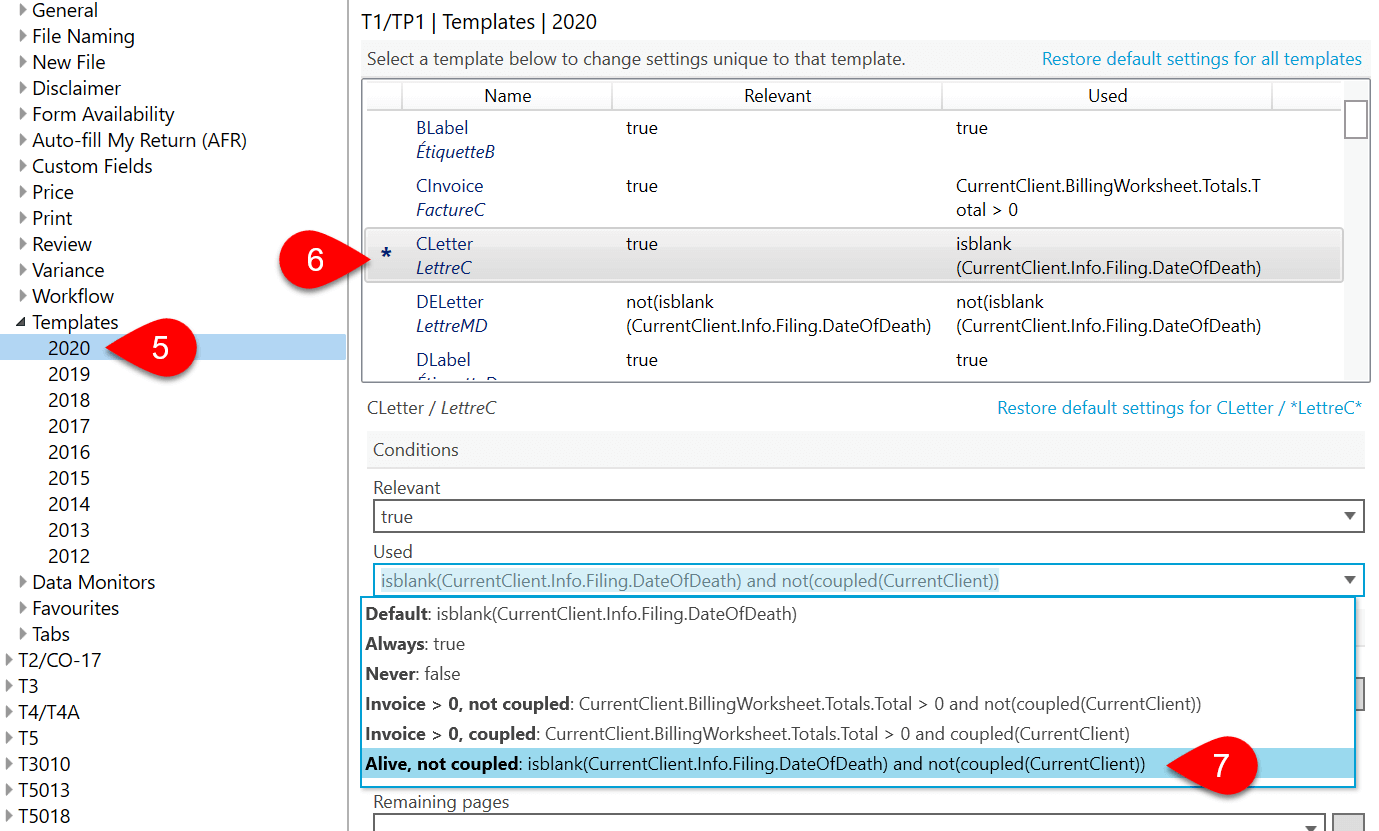Open the T4/T4A module item
This screenshot has width=1379, height=831.
tap(48, 712)
